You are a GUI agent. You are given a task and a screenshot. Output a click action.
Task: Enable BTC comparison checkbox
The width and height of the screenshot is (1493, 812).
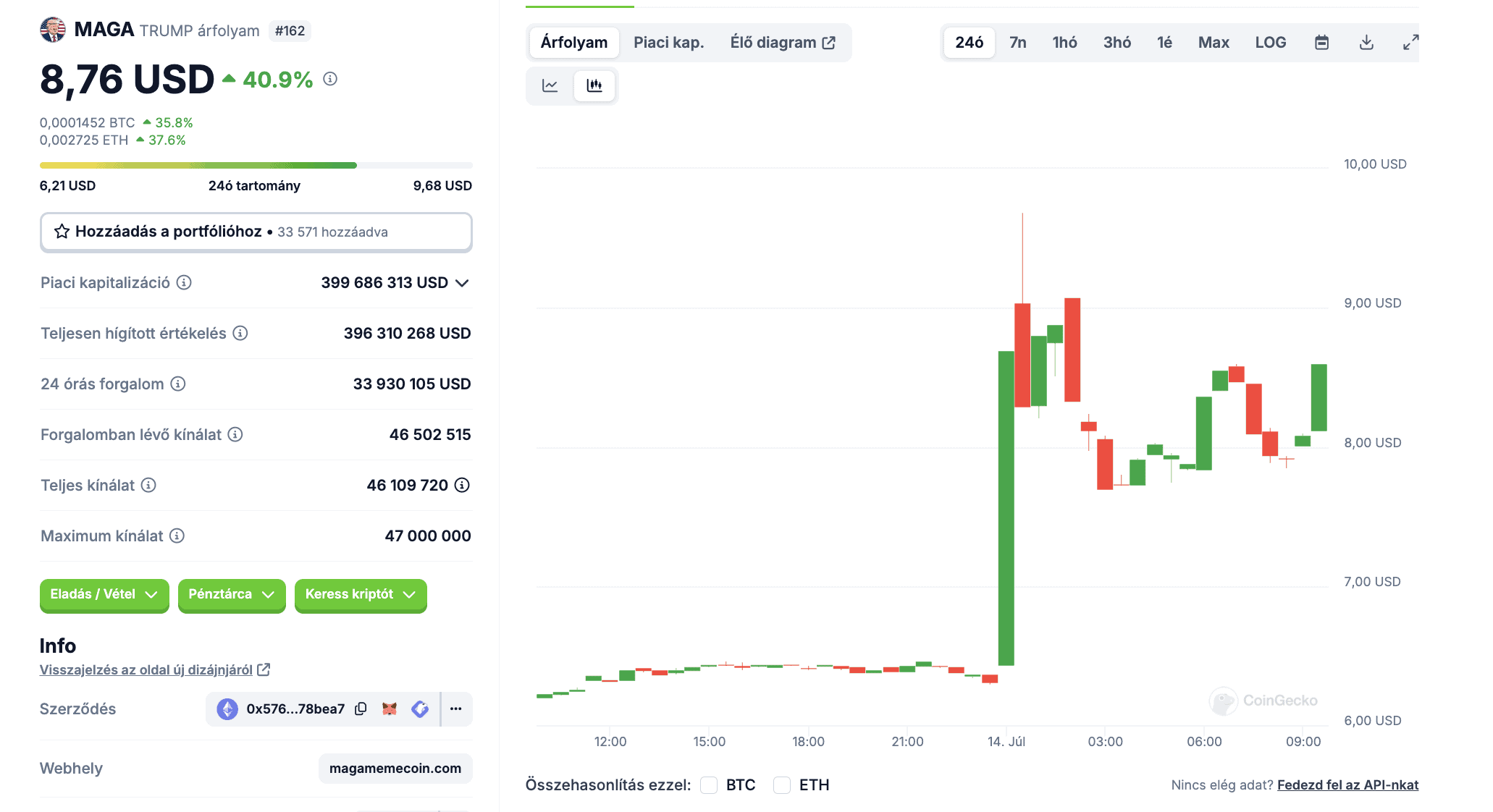(x=709, y=785)
